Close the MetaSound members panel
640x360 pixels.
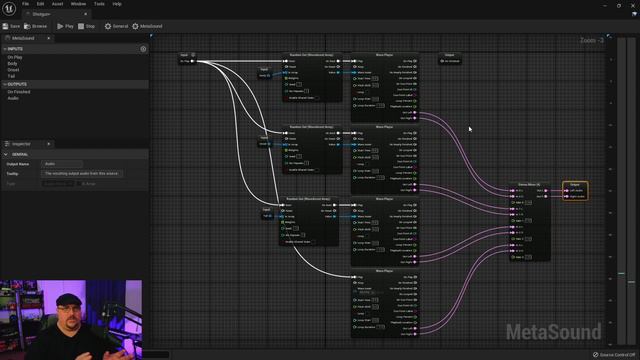pos(49,38)
